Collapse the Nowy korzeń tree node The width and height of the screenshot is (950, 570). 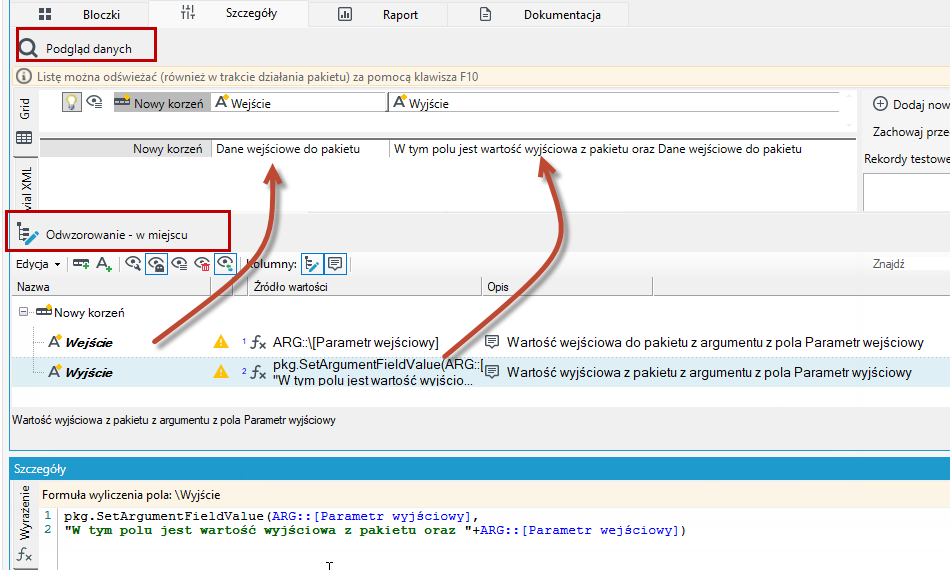coord(23,312)
